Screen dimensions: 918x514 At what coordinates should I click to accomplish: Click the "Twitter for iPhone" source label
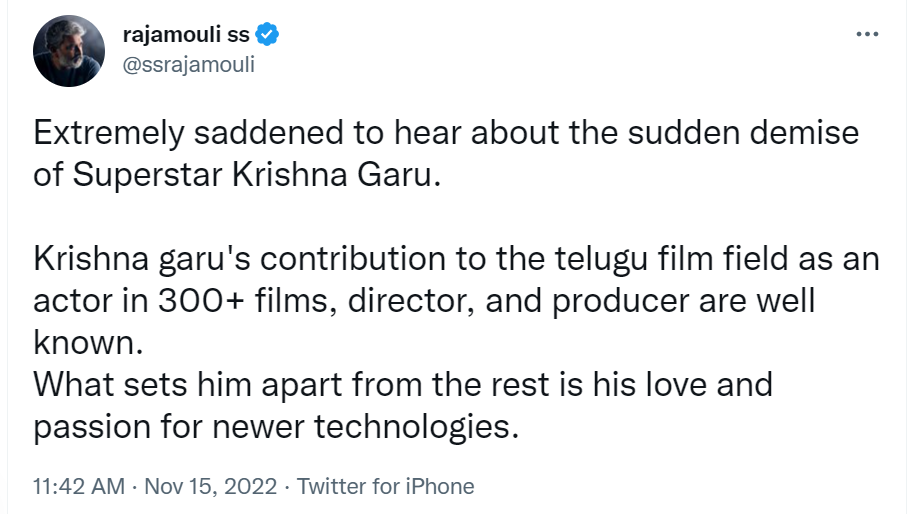(386, 487)
